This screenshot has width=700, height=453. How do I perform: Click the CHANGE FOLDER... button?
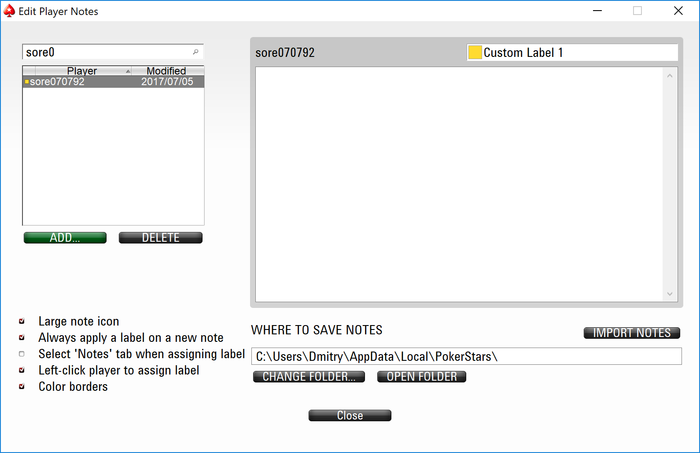pyautogui.click(x=309, y=377)
